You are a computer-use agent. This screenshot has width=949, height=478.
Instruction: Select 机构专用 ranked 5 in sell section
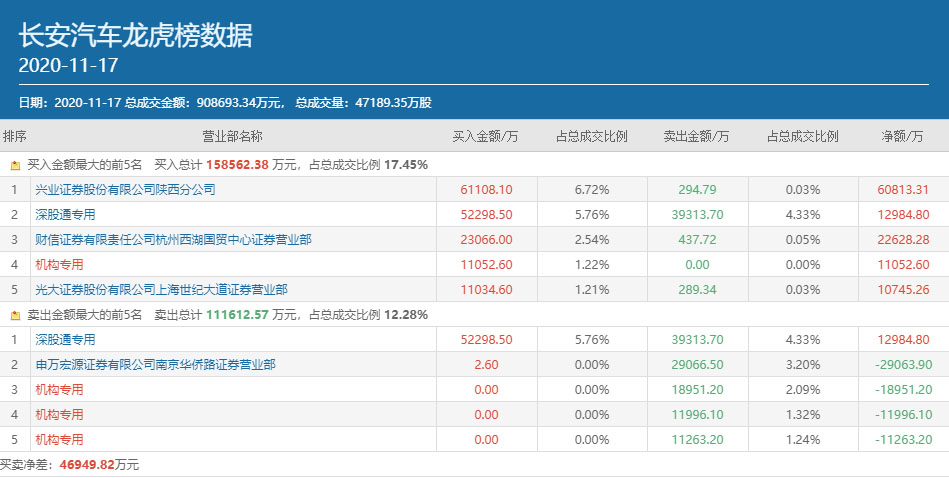pos(59,439)
